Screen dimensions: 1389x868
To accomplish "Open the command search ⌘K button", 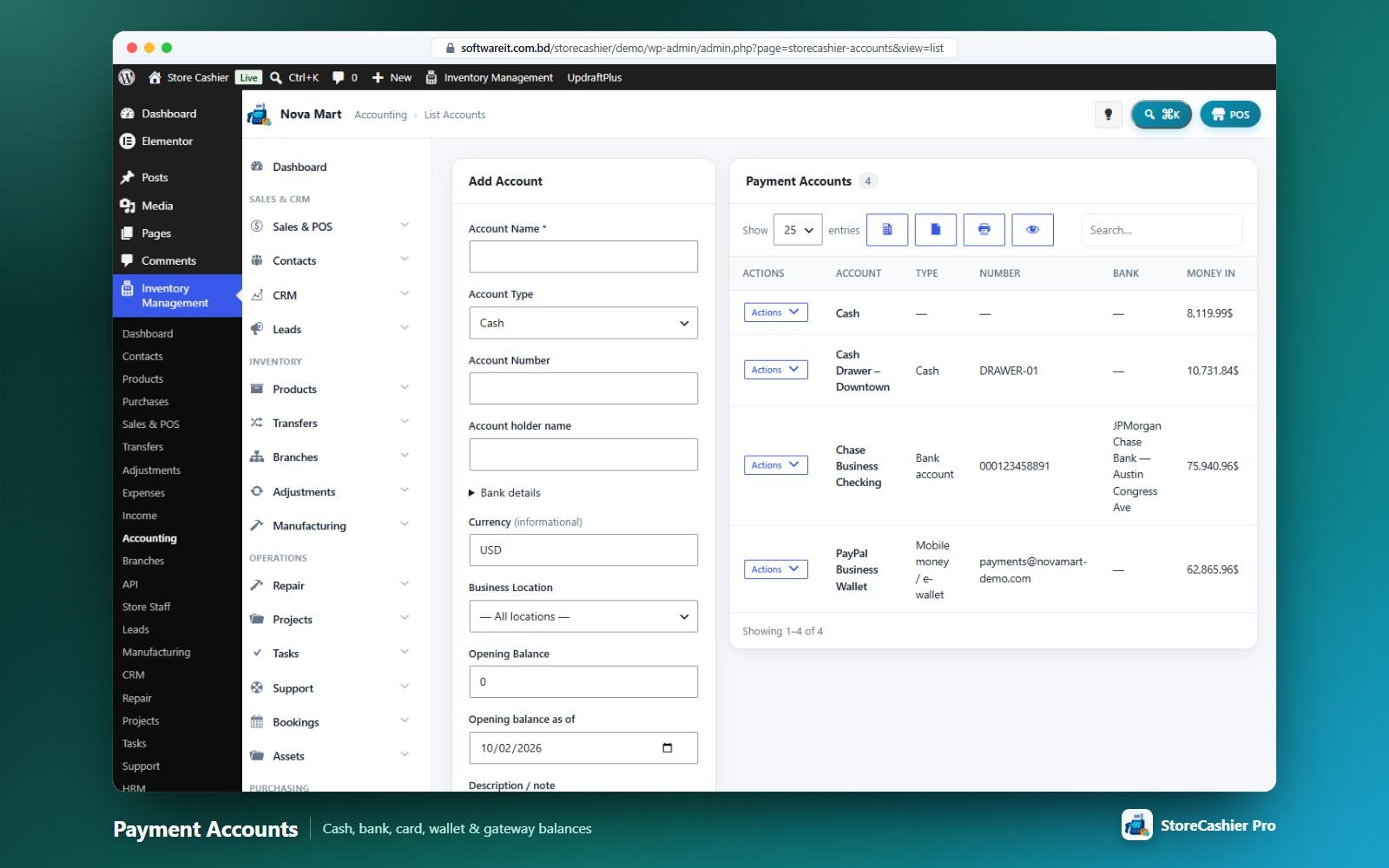I will pyautogui.click(x=1161, y=115).
